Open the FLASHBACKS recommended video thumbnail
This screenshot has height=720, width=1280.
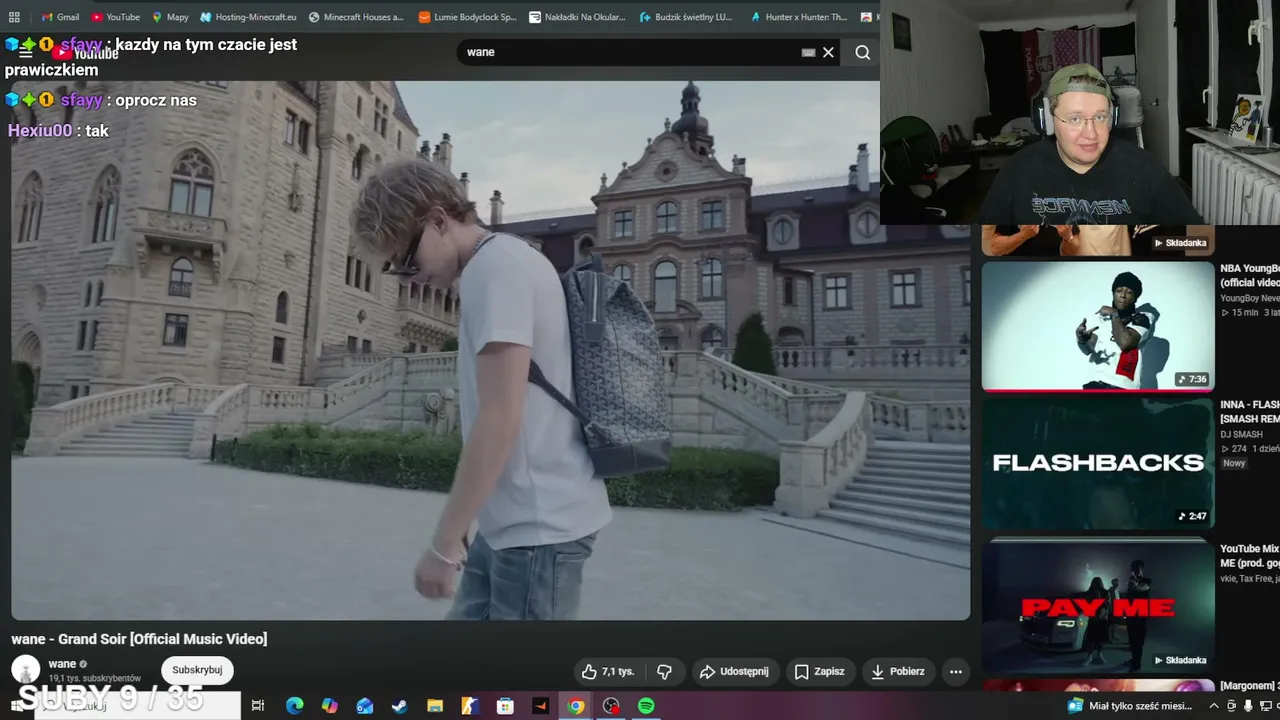pos(1098,464)
